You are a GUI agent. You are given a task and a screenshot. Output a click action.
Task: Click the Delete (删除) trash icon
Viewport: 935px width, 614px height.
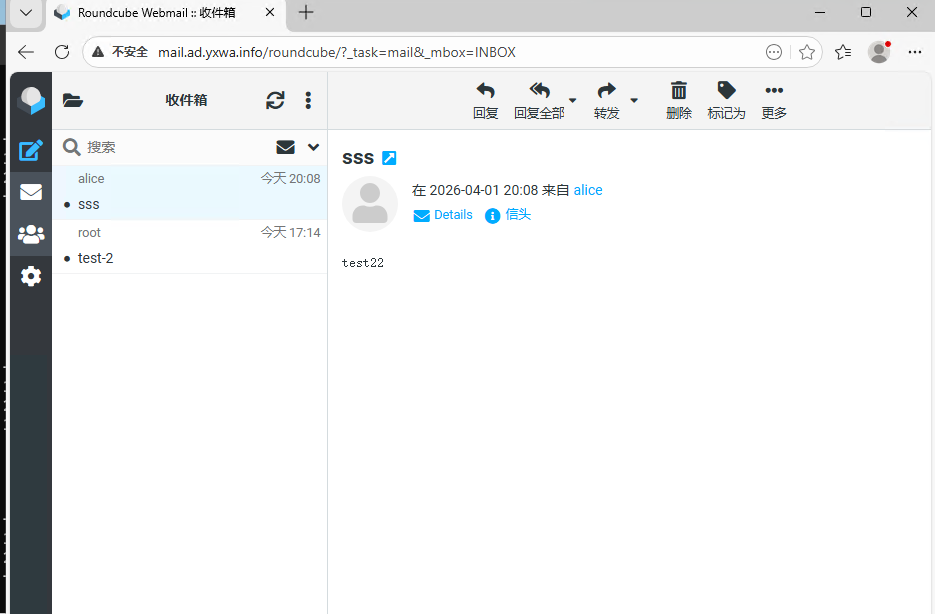[x=679, y=100]
